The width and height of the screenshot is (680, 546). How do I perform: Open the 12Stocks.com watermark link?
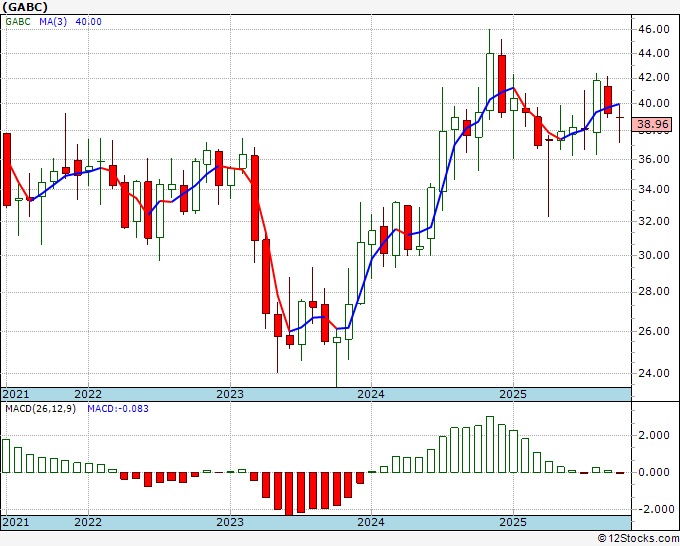point(638,538)
